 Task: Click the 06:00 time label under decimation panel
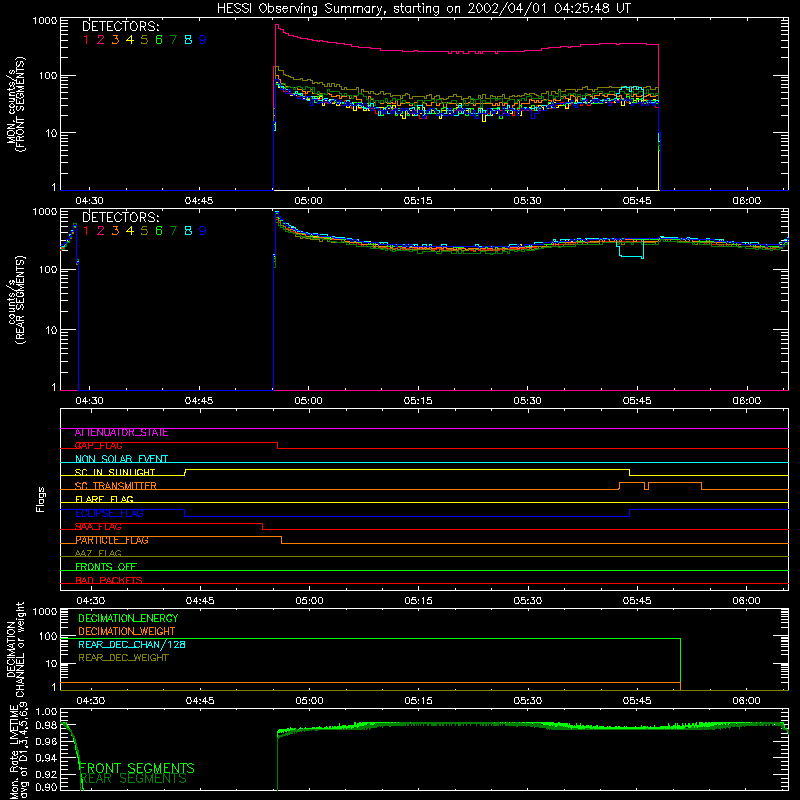point(746,701)
